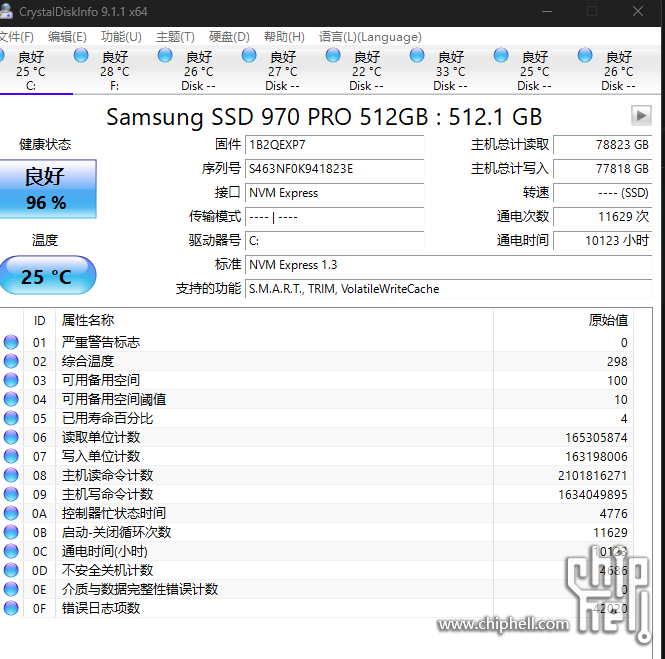
Task: Click the 序列号 field S463NF0K941823E
Action: [335, 169]
